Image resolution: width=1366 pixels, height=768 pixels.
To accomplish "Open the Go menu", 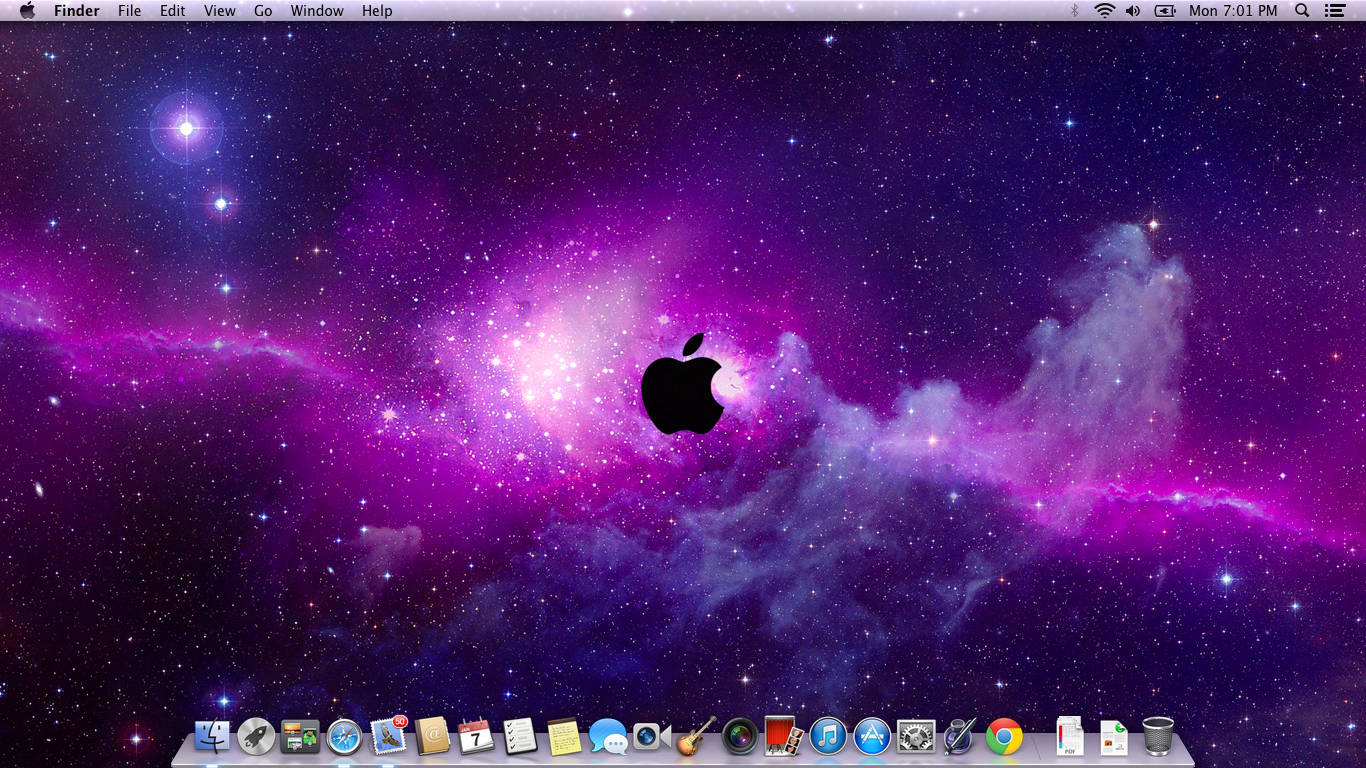I will tap(263, 11).
